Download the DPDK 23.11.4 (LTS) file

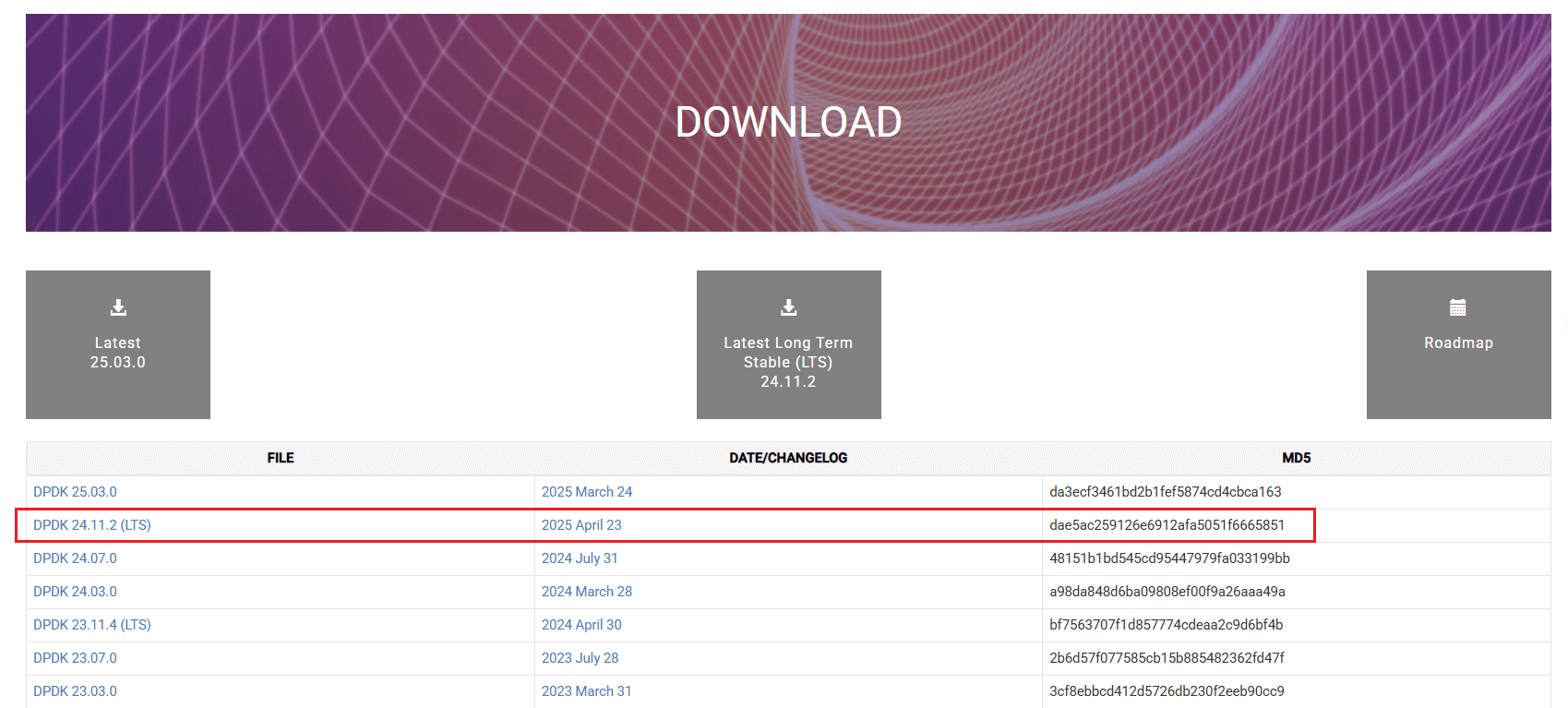click(x=91, y=625)
